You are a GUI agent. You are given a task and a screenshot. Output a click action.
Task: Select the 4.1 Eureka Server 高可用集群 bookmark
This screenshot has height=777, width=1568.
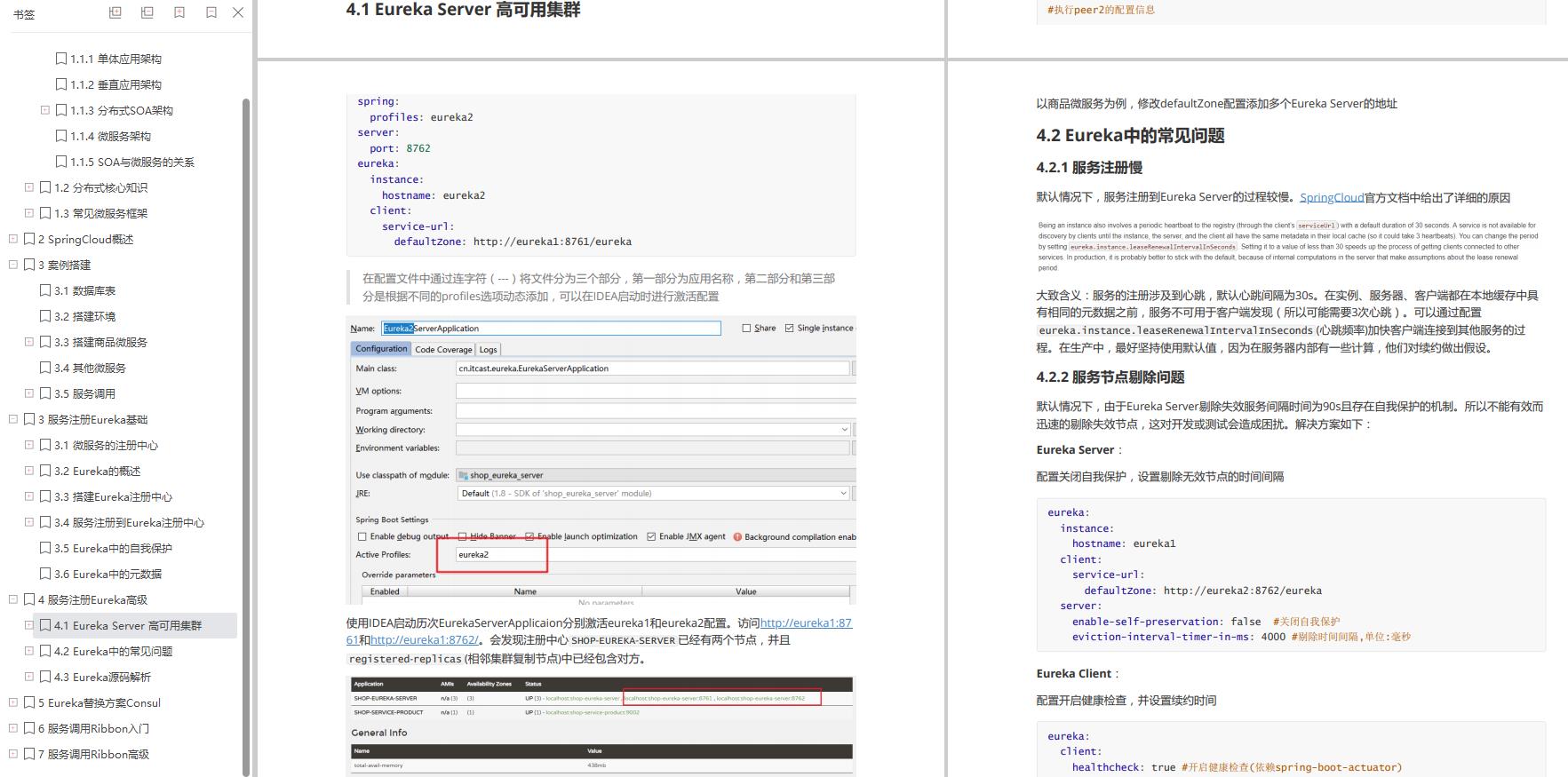pos(128,625)
